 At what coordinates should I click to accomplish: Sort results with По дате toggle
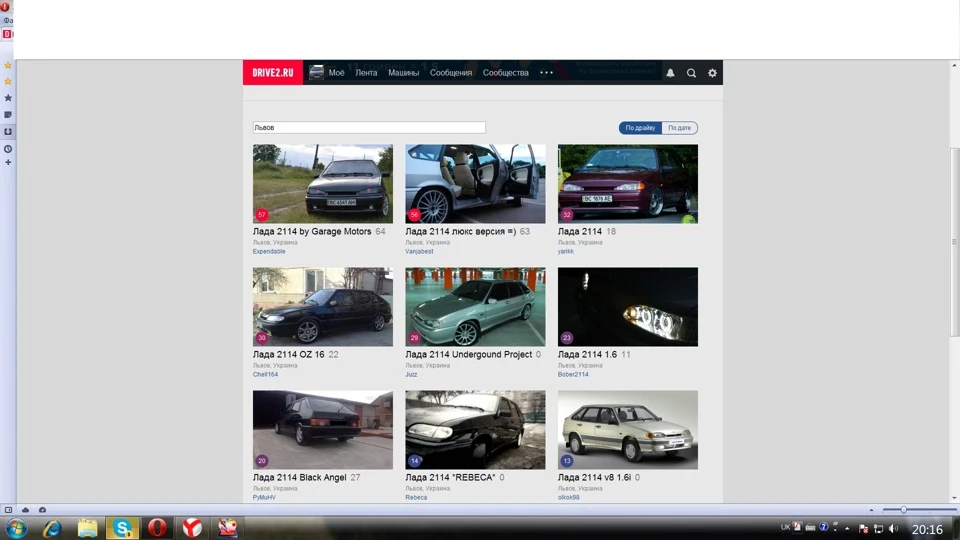680,127
